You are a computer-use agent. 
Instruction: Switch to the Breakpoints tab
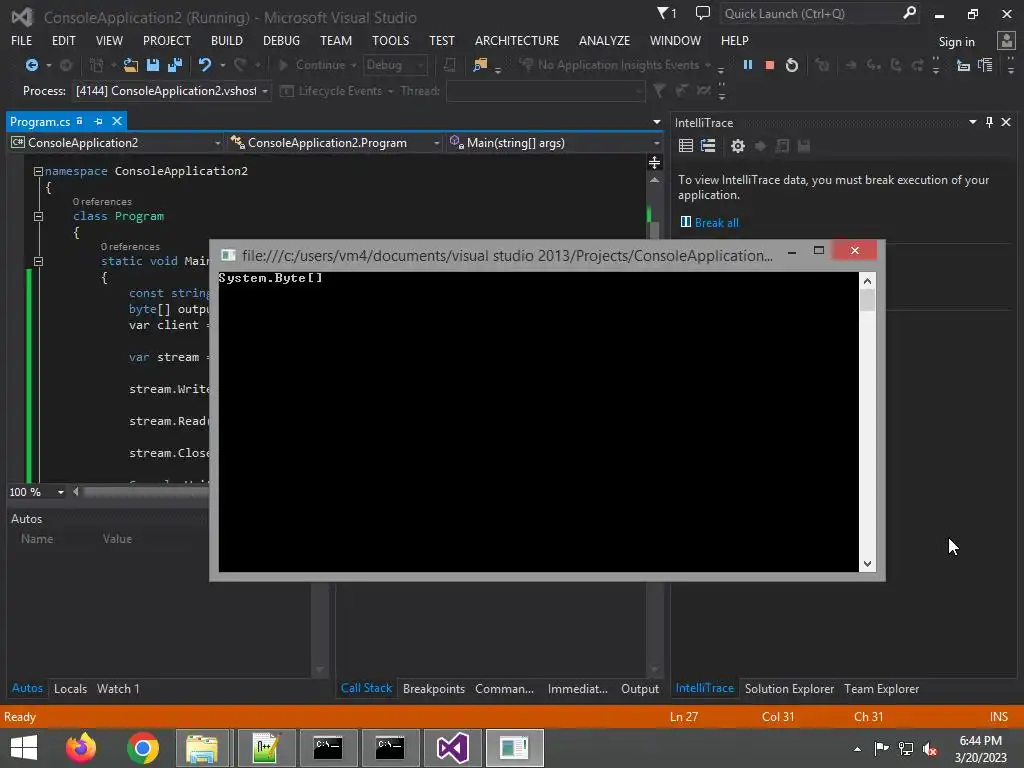pos(434,688)
